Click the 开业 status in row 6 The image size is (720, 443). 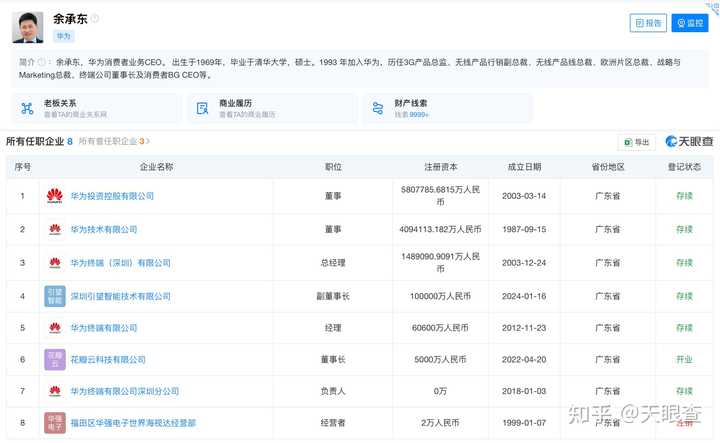[684, 359]
